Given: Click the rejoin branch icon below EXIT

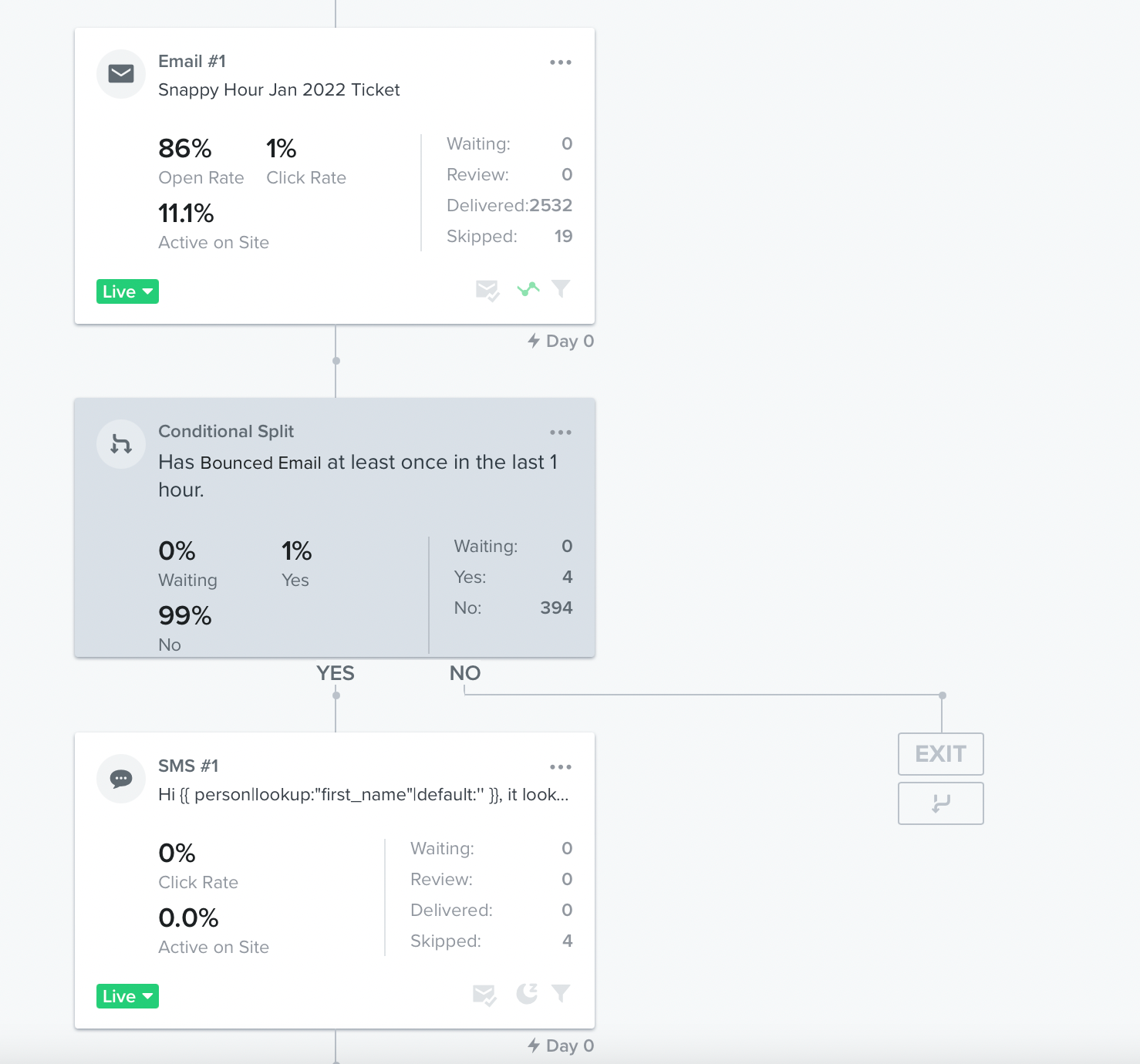Looking at the screenshot, I should pyautogui.click(x=941, y=803).
